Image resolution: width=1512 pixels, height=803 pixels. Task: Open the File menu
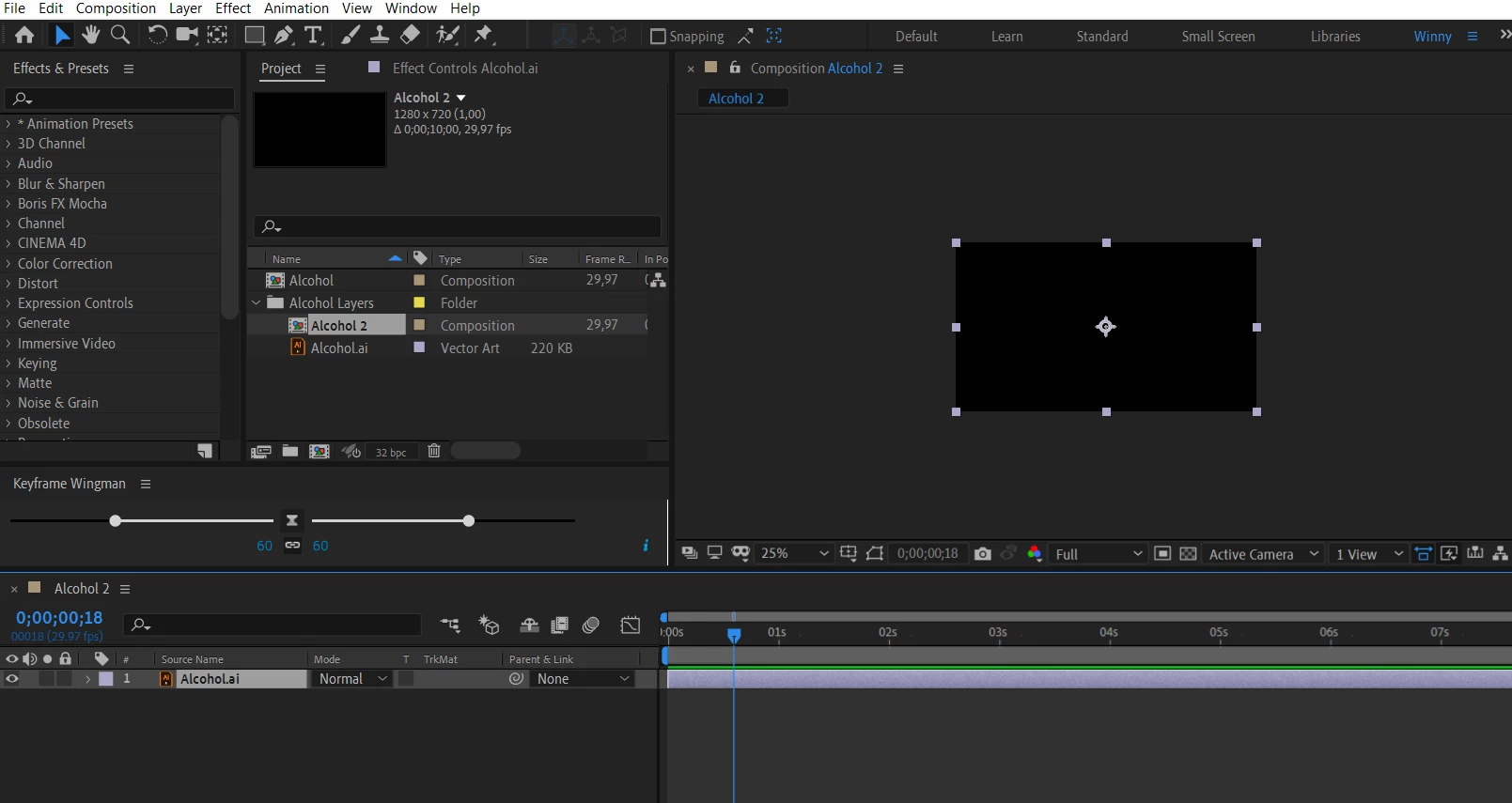coord(14,8)
